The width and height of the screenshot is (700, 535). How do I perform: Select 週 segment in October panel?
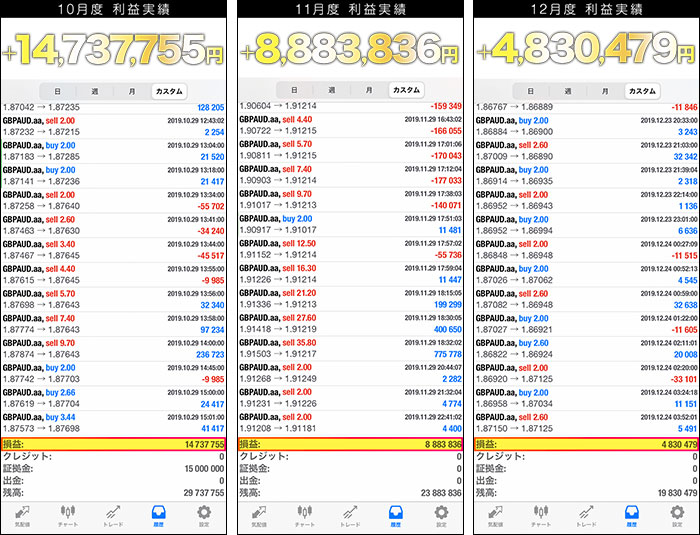tap(95, 92)
